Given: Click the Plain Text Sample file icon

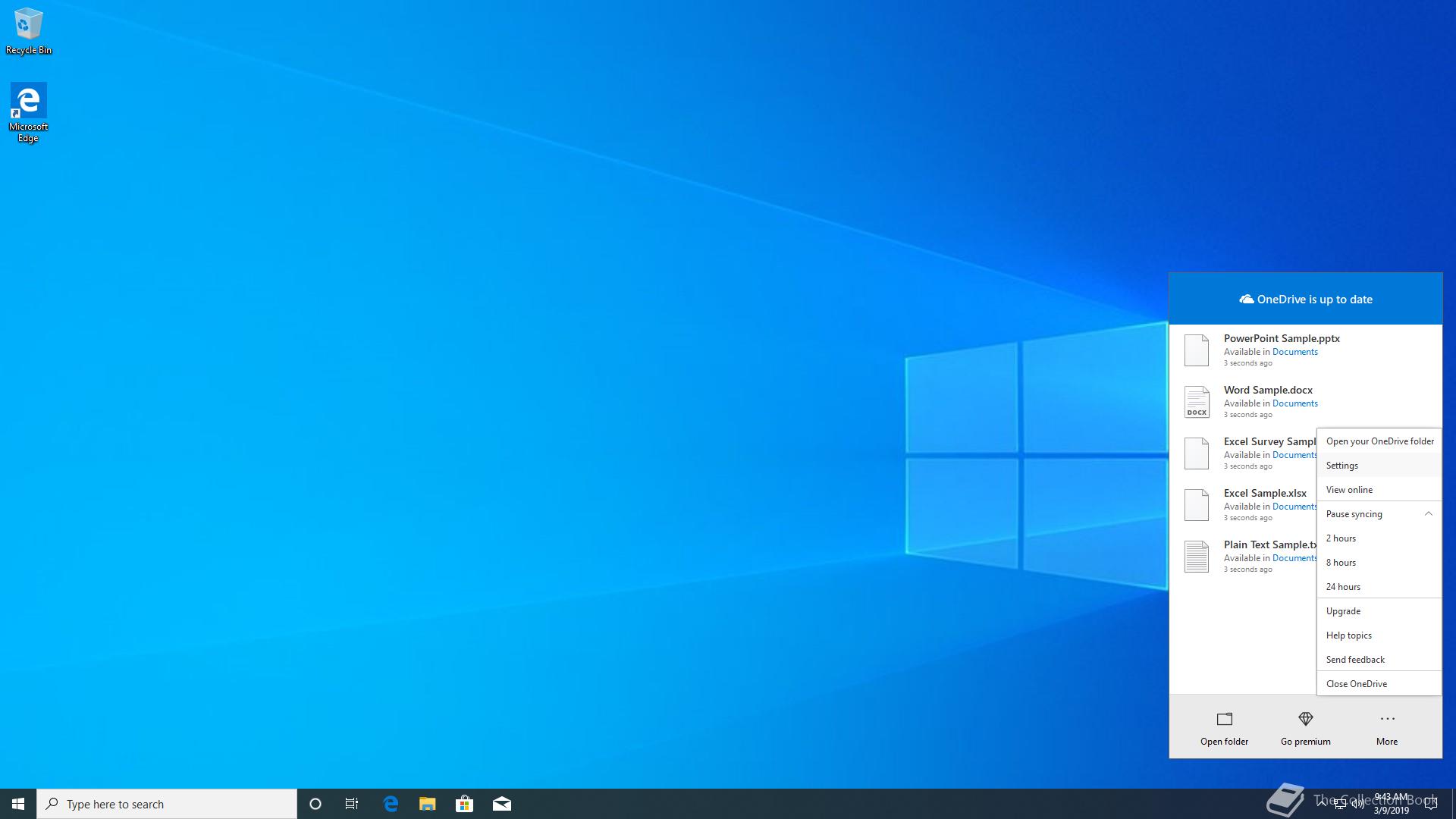Looking at the screenshot, I should (x=1197, y=557).
